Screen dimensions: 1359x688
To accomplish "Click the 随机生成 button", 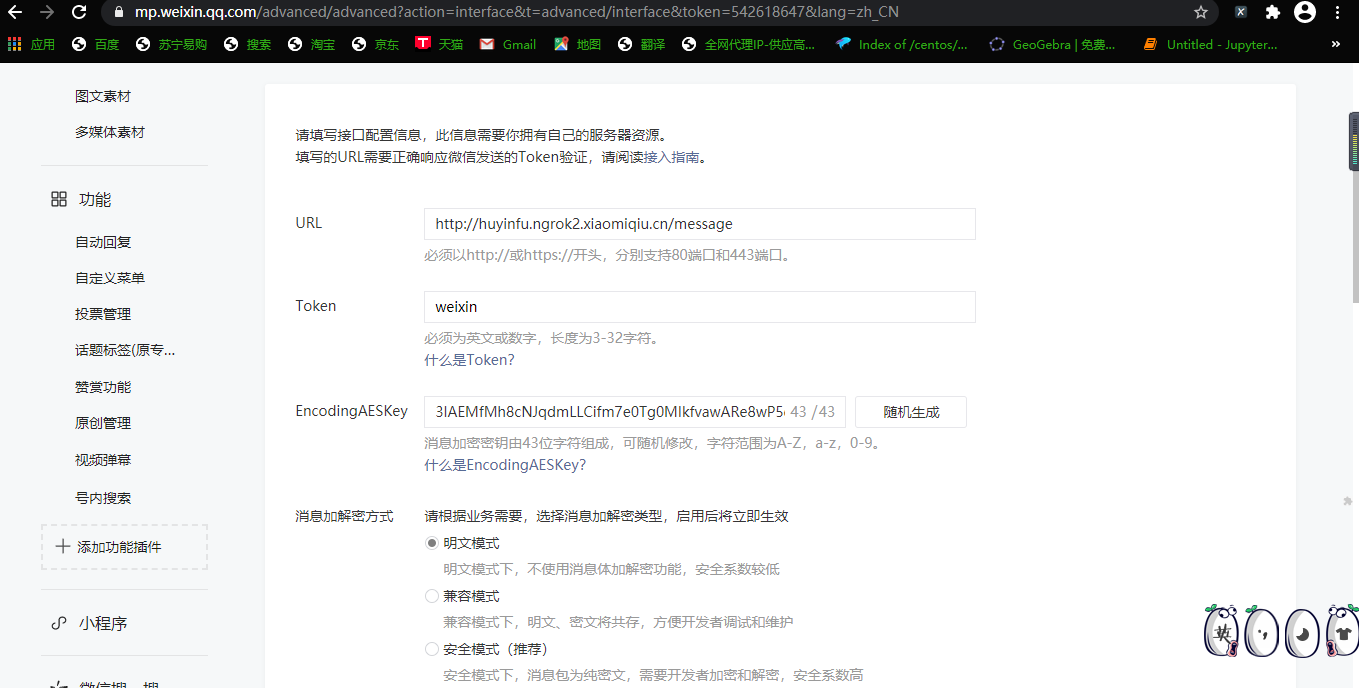I will tap(911, 412).
